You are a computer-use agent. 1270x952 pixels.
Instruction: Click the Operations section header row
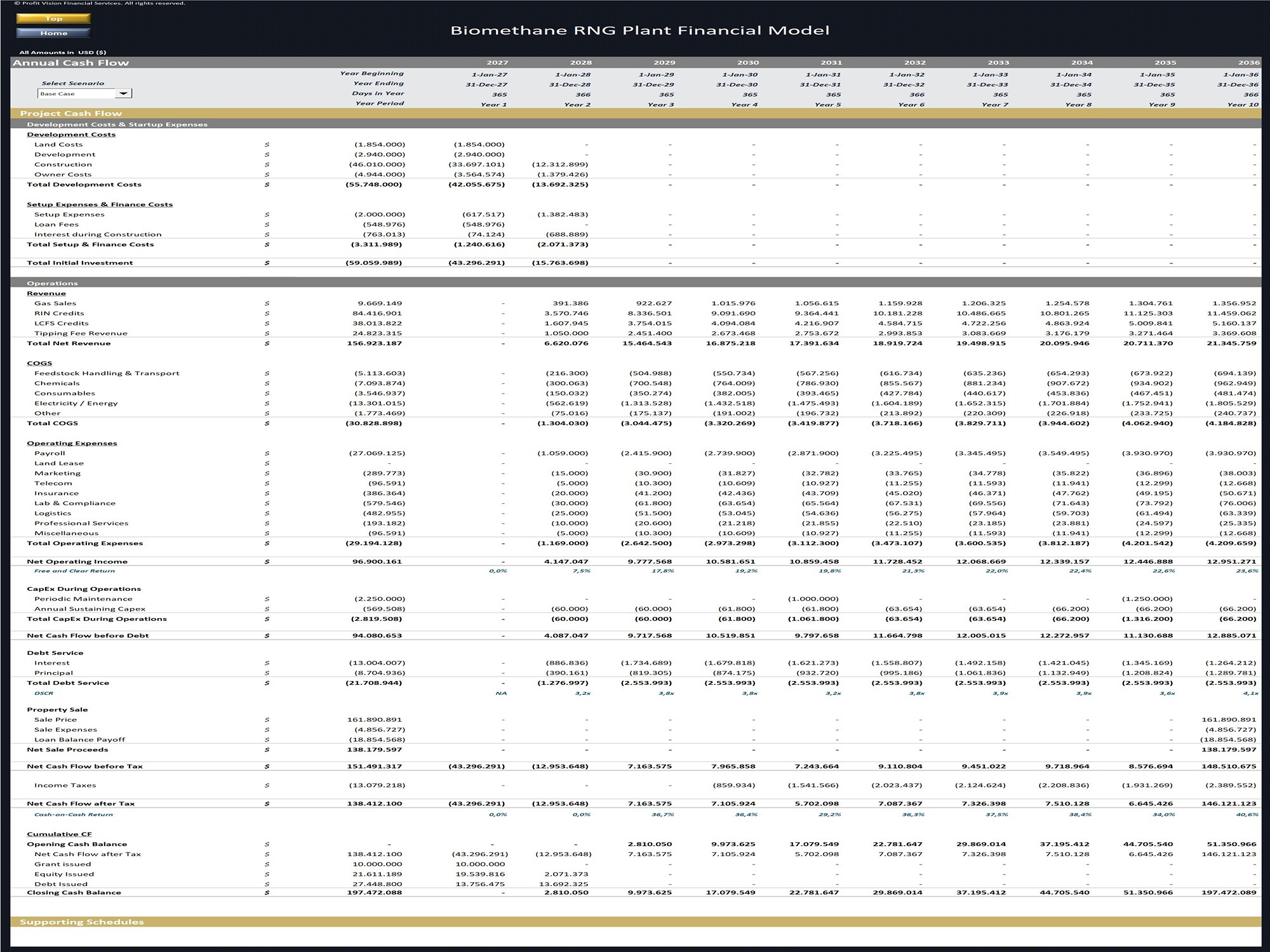[x=636, y=283]
